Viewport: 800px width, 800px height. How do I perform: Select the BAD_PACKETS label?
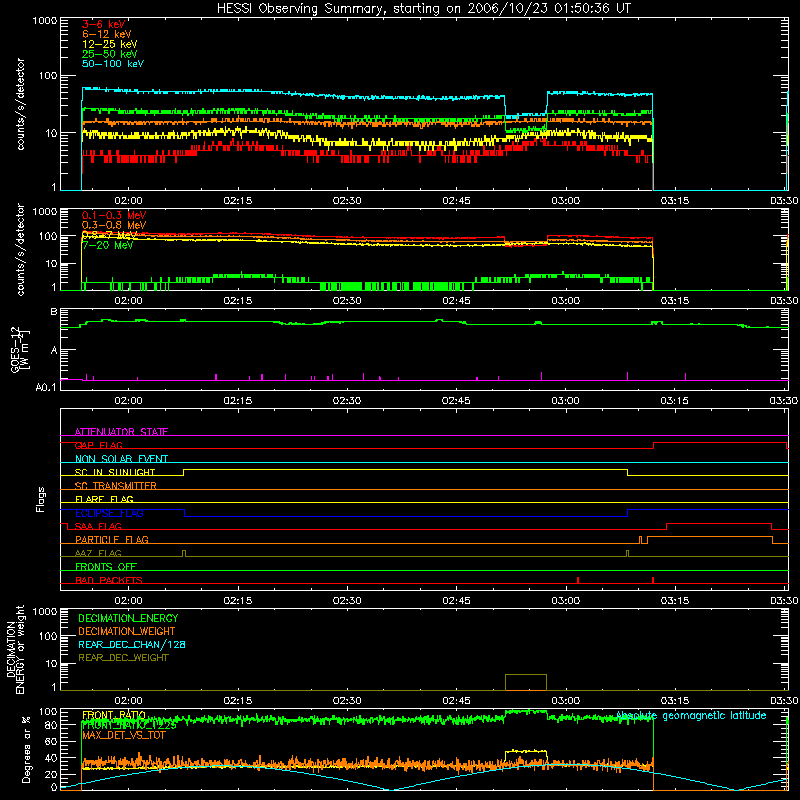(x=109, y=580)
